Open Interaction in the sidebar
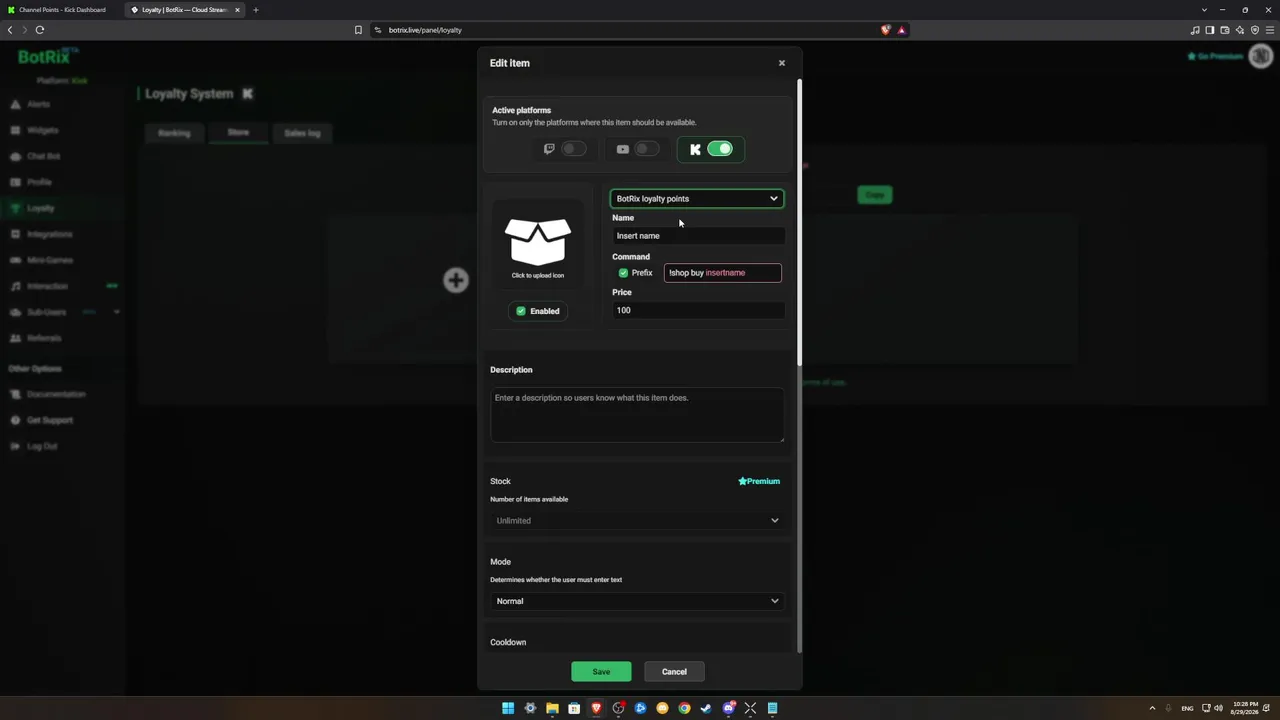1280x720 pixels. tap(47, 286)
